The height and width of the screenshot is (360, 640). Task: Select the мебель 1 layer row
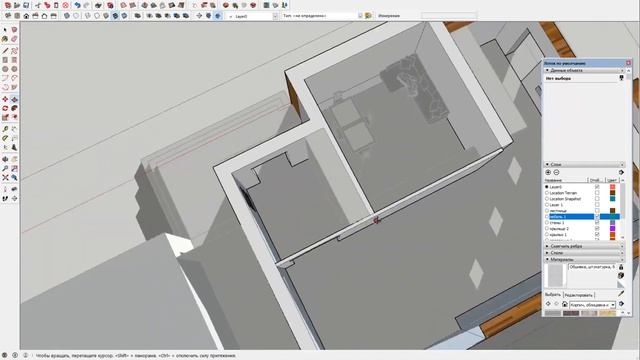582,216
